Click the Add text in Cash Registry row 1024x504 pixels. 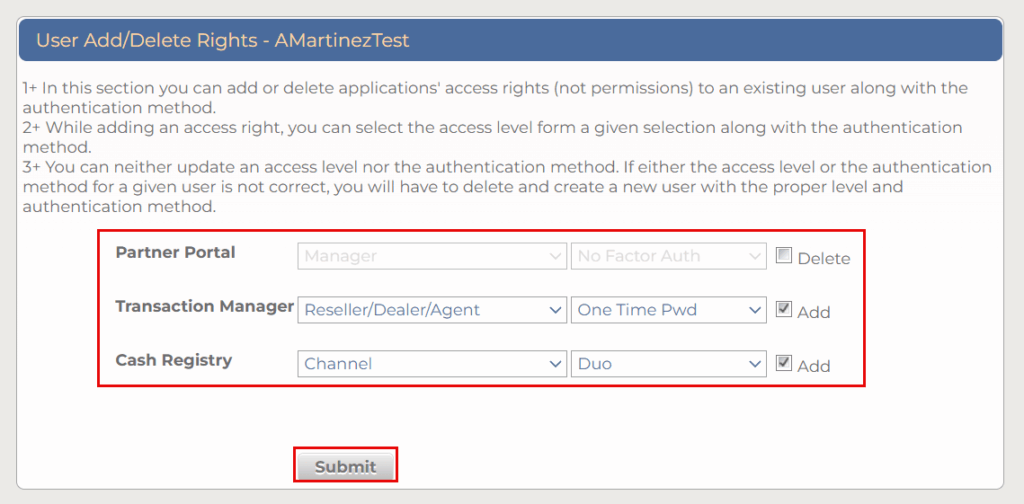[814, 366]
